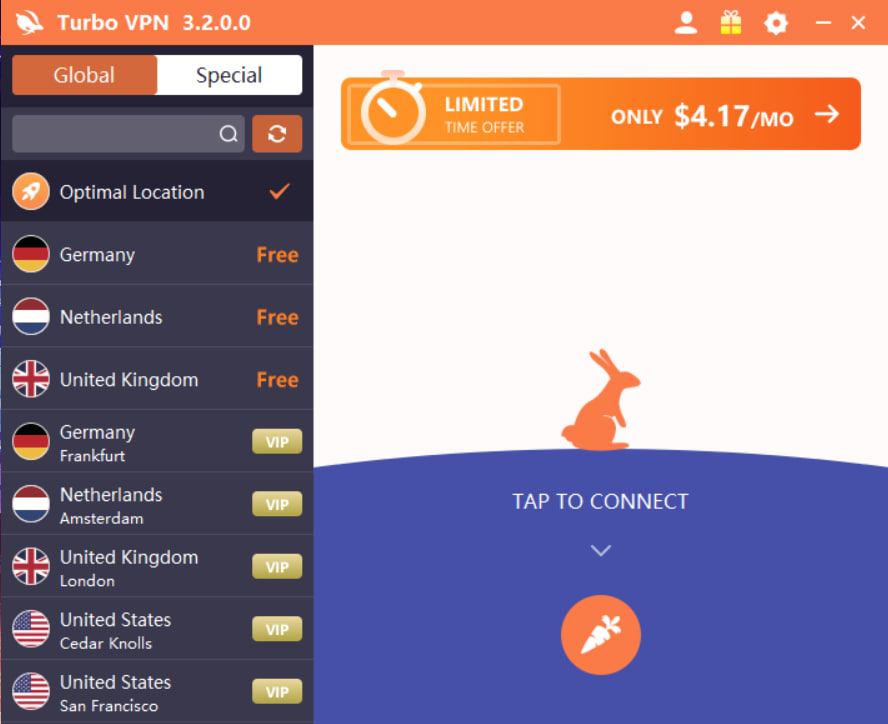Click VIP badge for United Kingdom London
The image size is (888, 724).
[277, 567]
